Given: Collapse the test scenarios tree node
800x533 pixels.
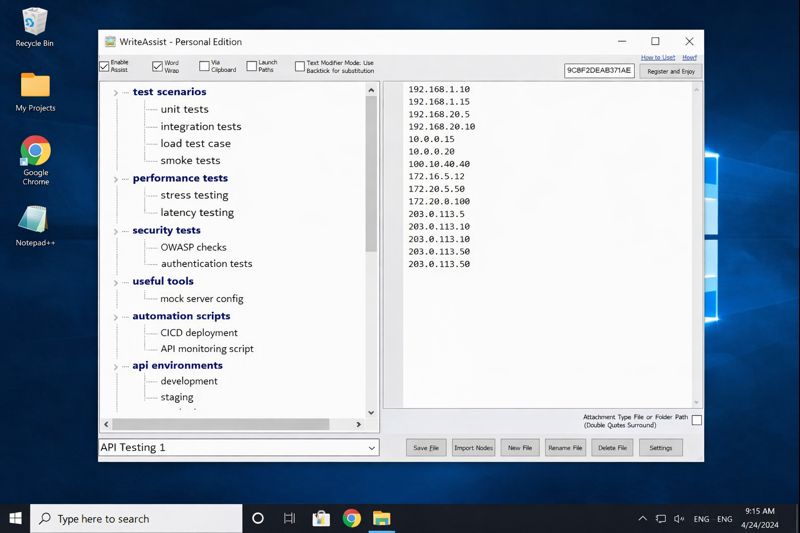Looking at the screenshot, I should point(116,93).
